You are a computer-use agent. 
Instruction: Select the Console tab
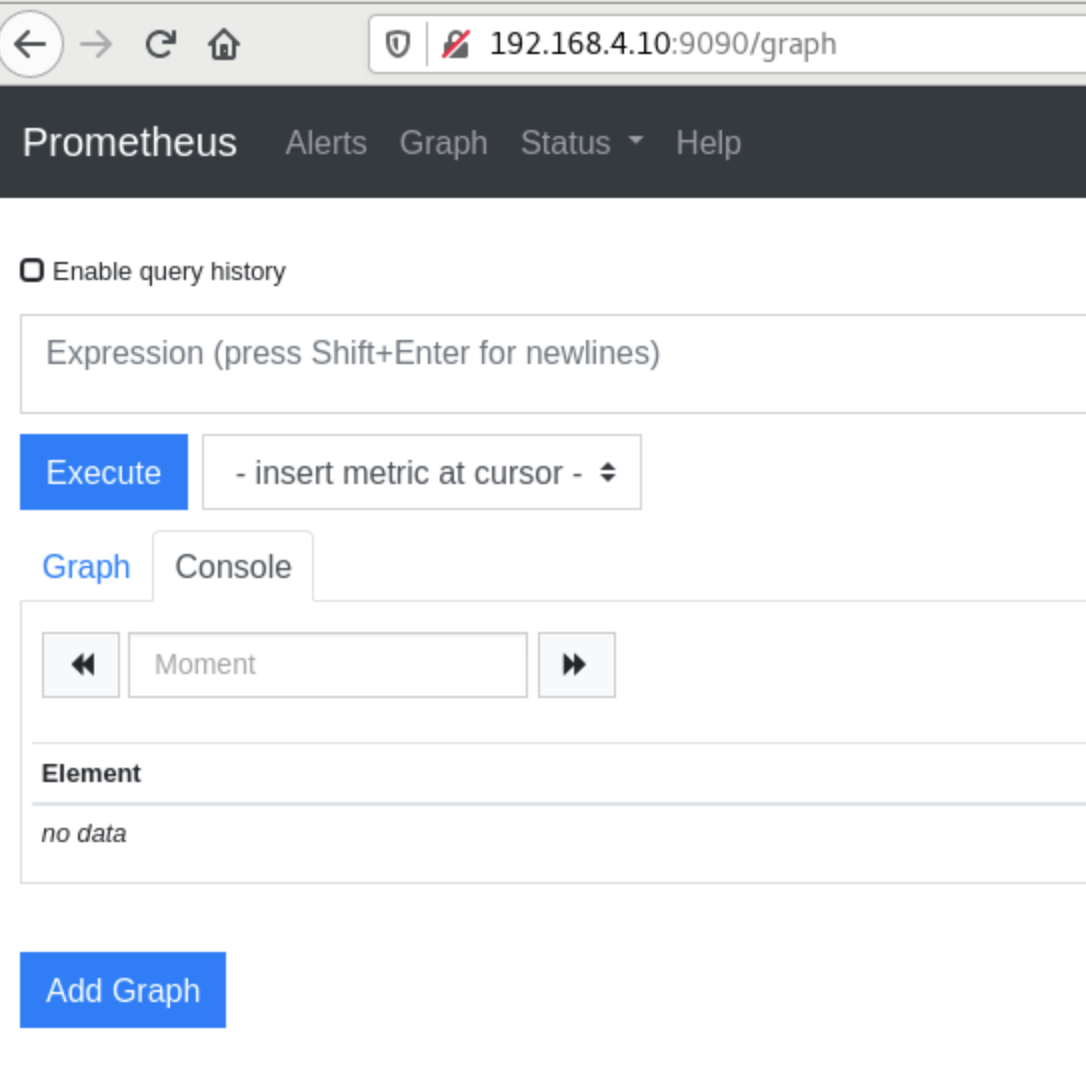tap(233, 567)
